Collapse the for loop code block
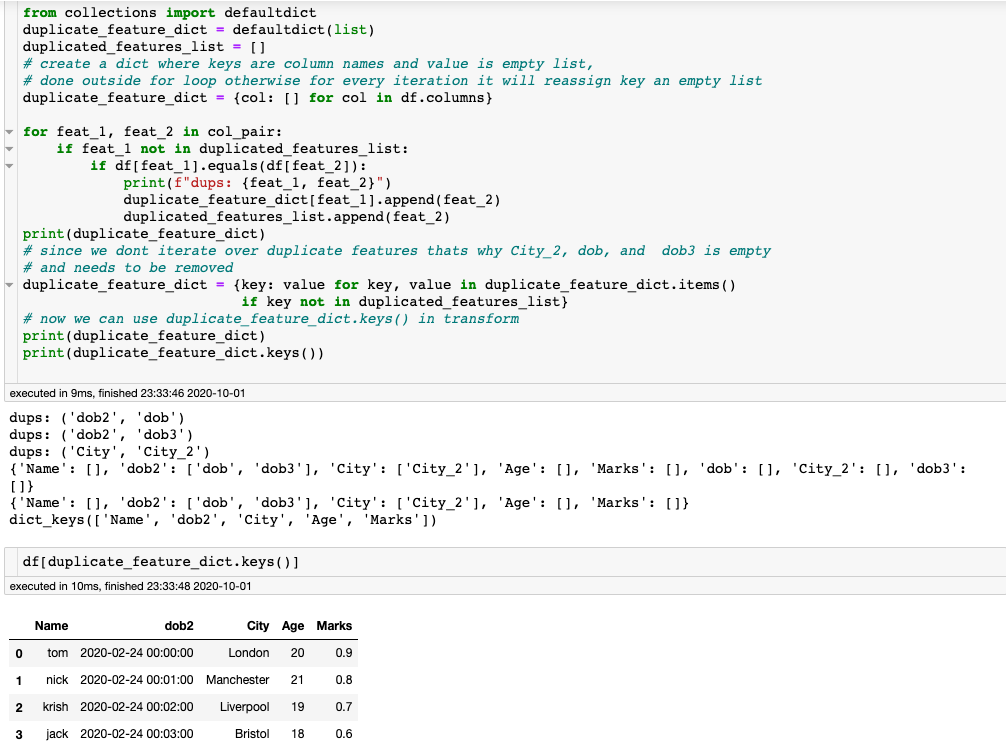 pyautogui.click(x=8, y=131)
